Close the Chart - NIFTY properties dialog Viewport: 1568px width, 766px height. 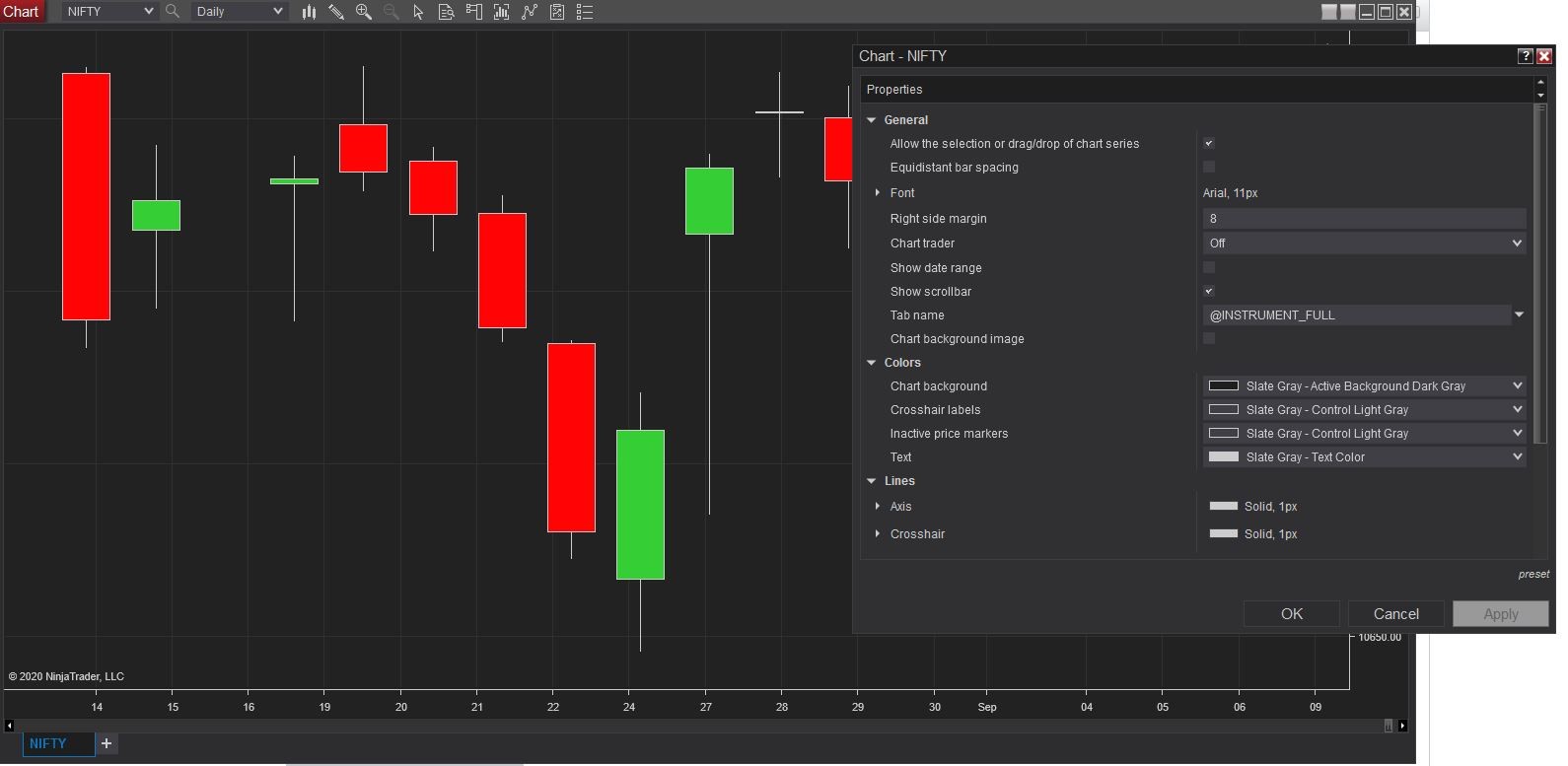(x=1544, y=56)
